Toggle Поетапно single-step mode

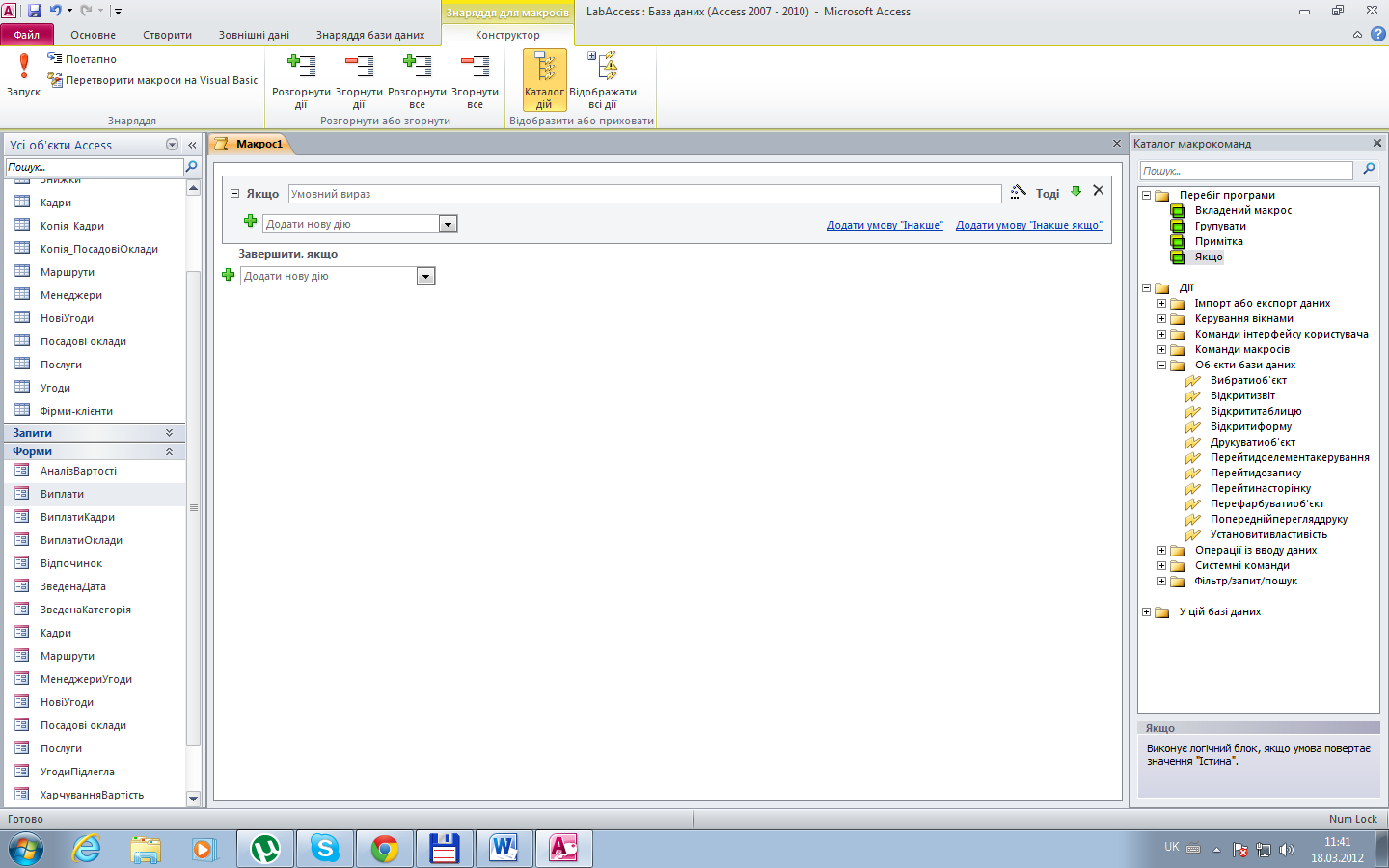click(82, 59)
